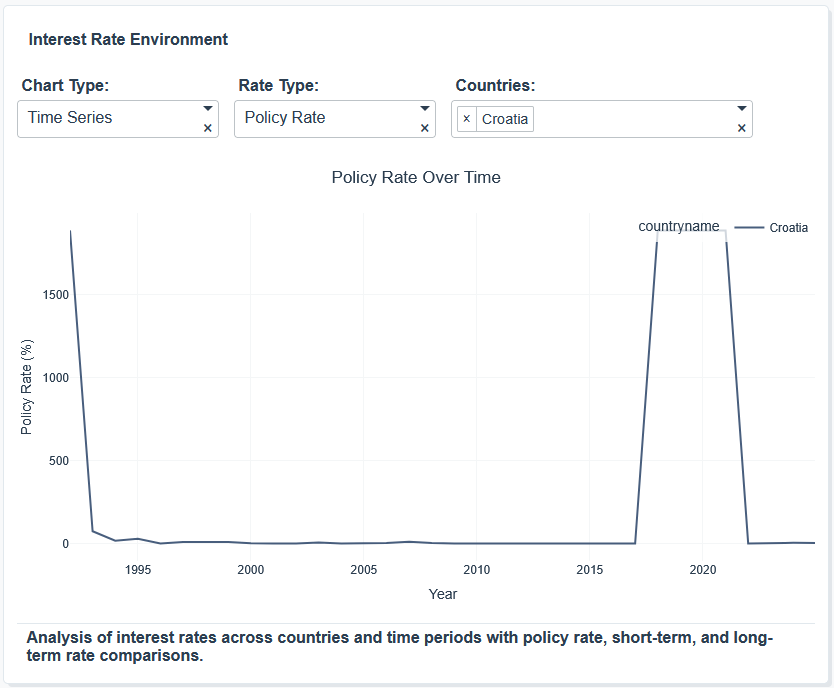This screenshot has height=688, width=834.
Task: Clear the Rate Type selection
Action: (425, 128)
